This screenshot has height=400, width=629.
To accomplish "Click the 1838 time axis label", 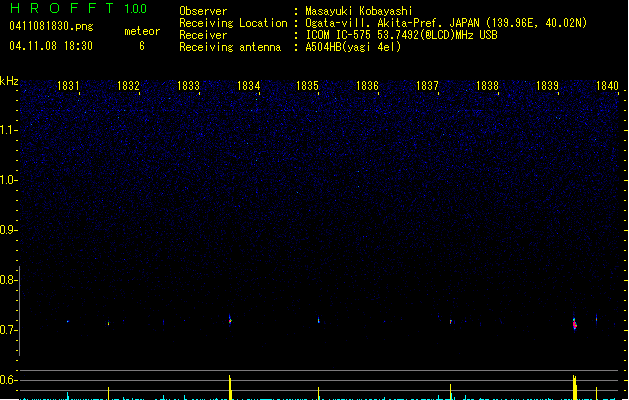I will point(487,85).
